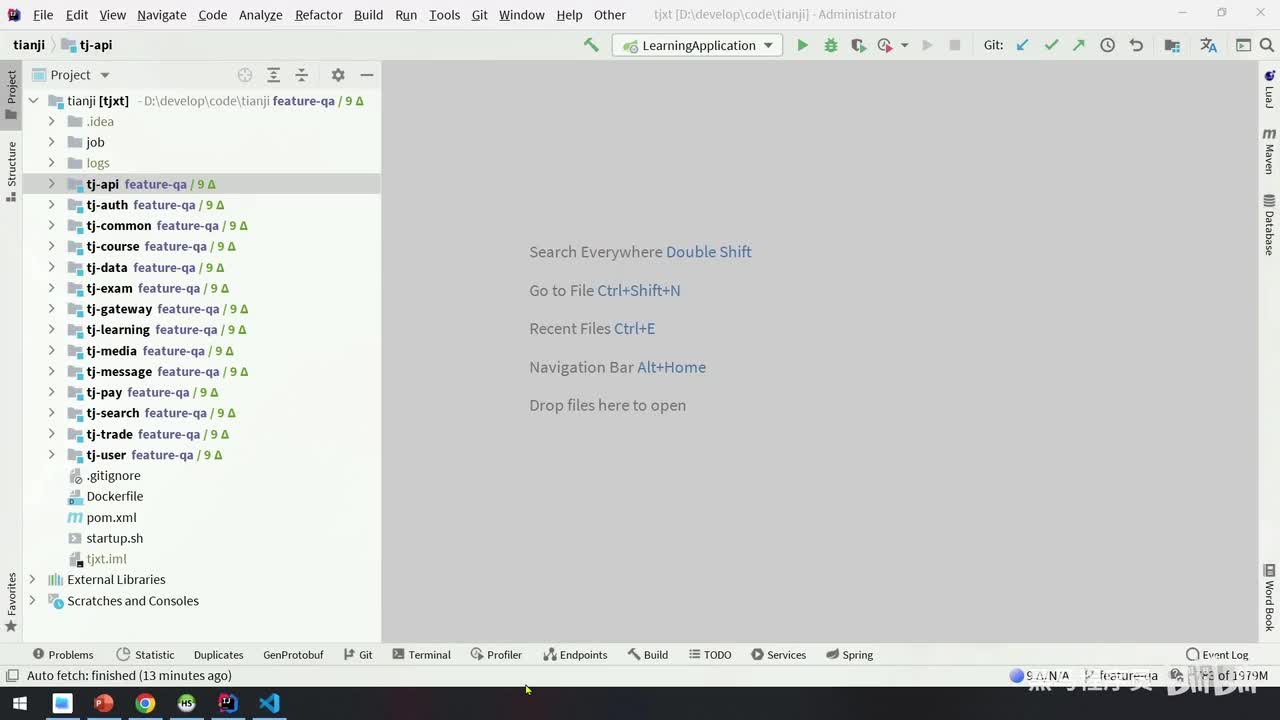Open the Profiler tool window
Screen dimensions: 1280x720
point(496,655)
